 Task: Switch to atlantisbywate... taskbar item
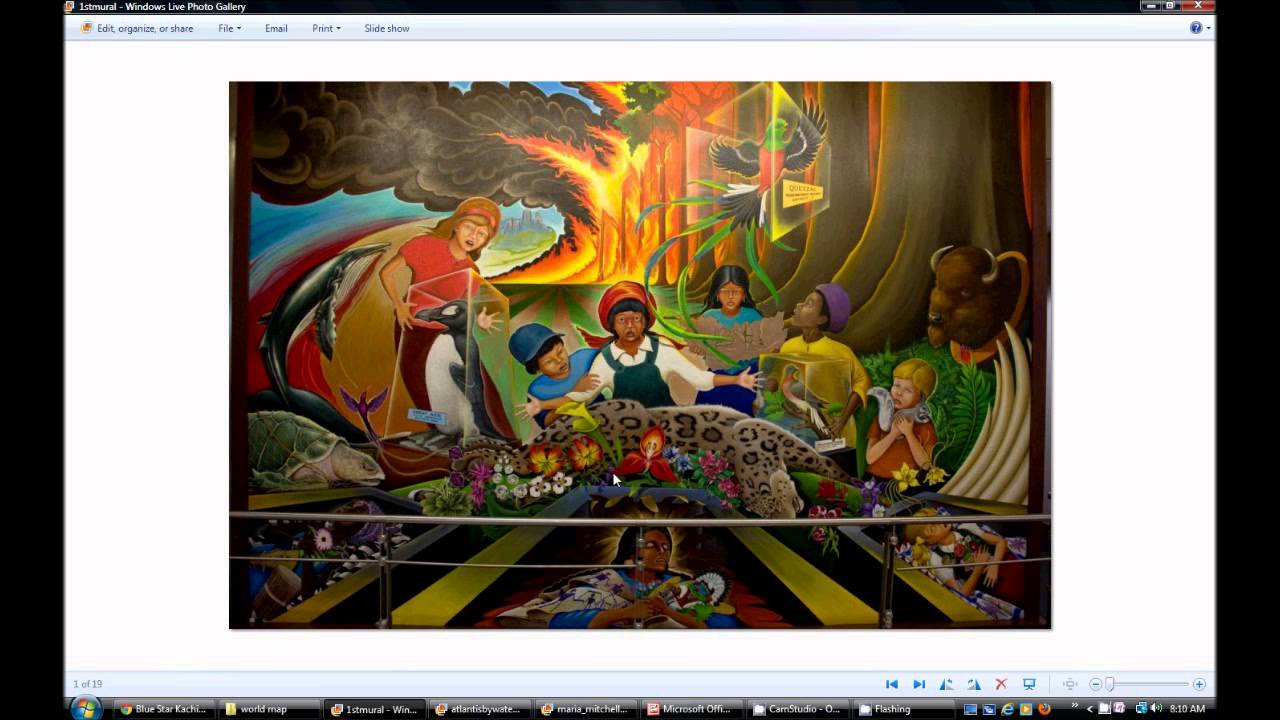click(480, 709)
